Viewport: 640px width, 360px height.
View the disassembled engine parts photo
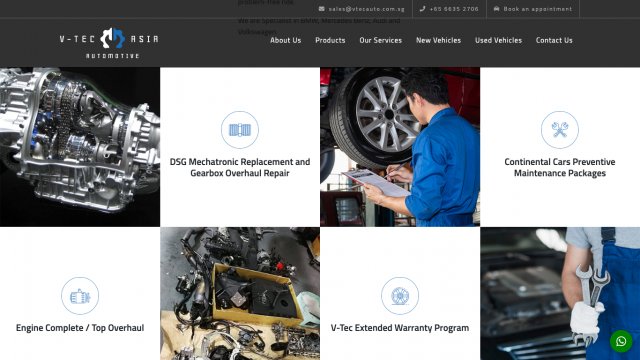click(x=240, y=293)
